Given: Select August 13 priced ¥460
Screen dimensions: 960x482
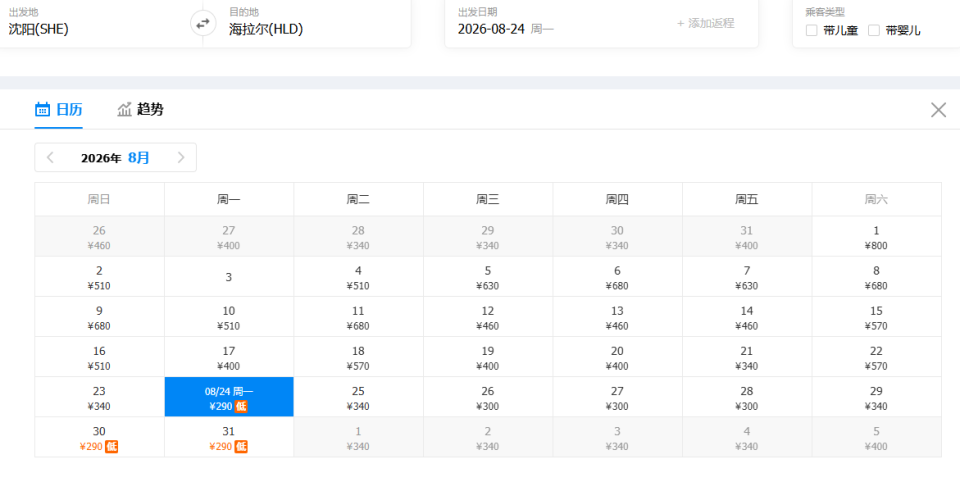Looking at the screenshot, I should point(617,317).
